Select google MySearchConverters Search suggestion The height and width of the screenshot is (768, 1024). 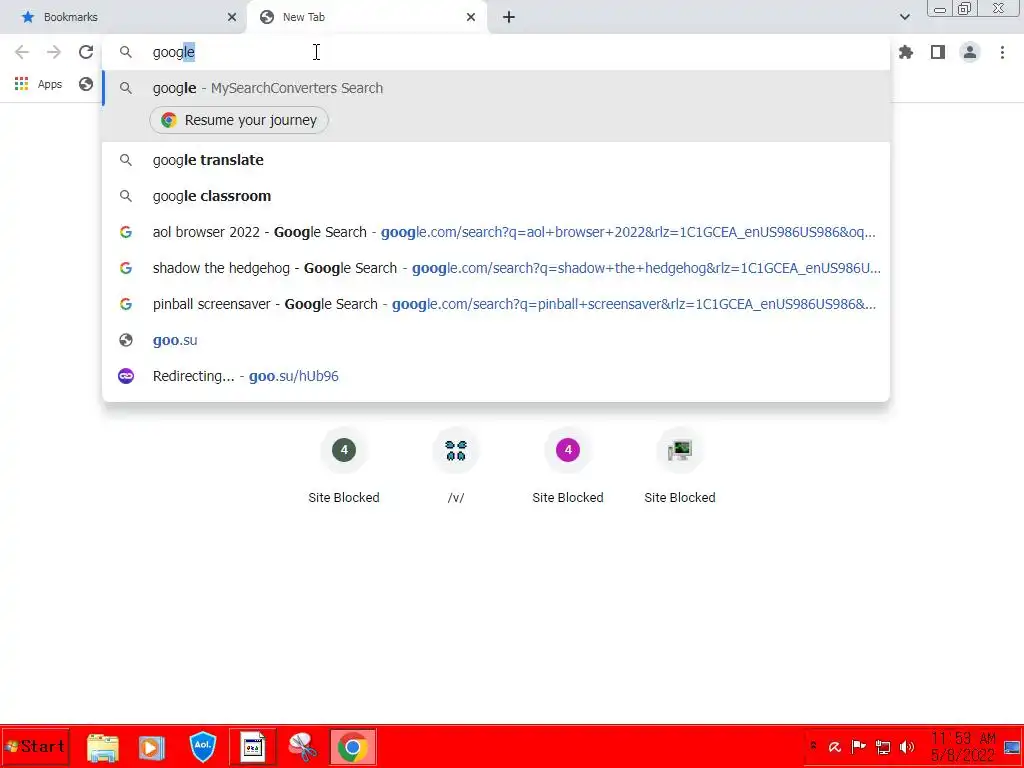(496, 88)
